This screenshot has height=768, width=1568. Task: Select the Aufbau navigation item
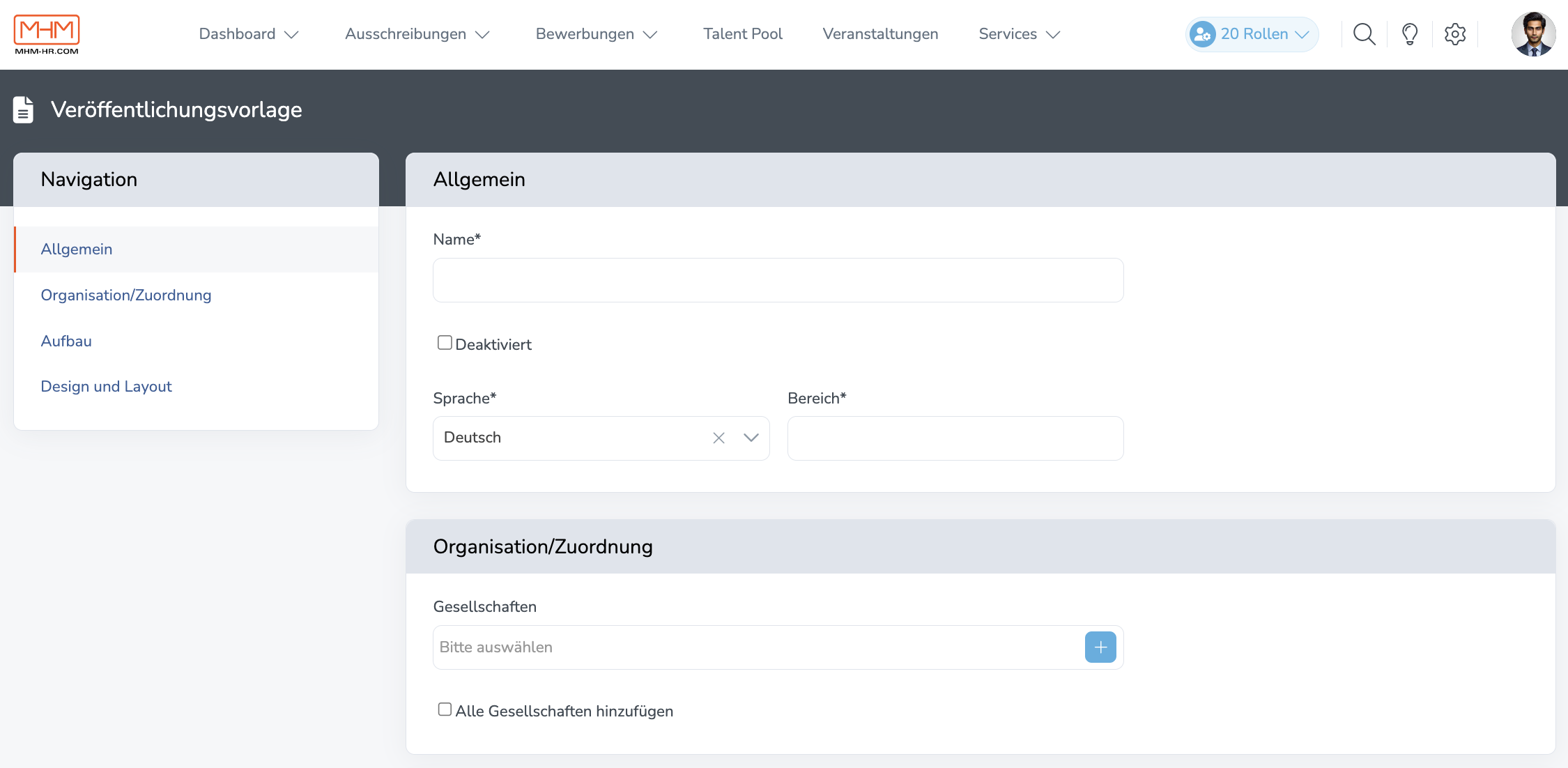[x=66, y=340]
